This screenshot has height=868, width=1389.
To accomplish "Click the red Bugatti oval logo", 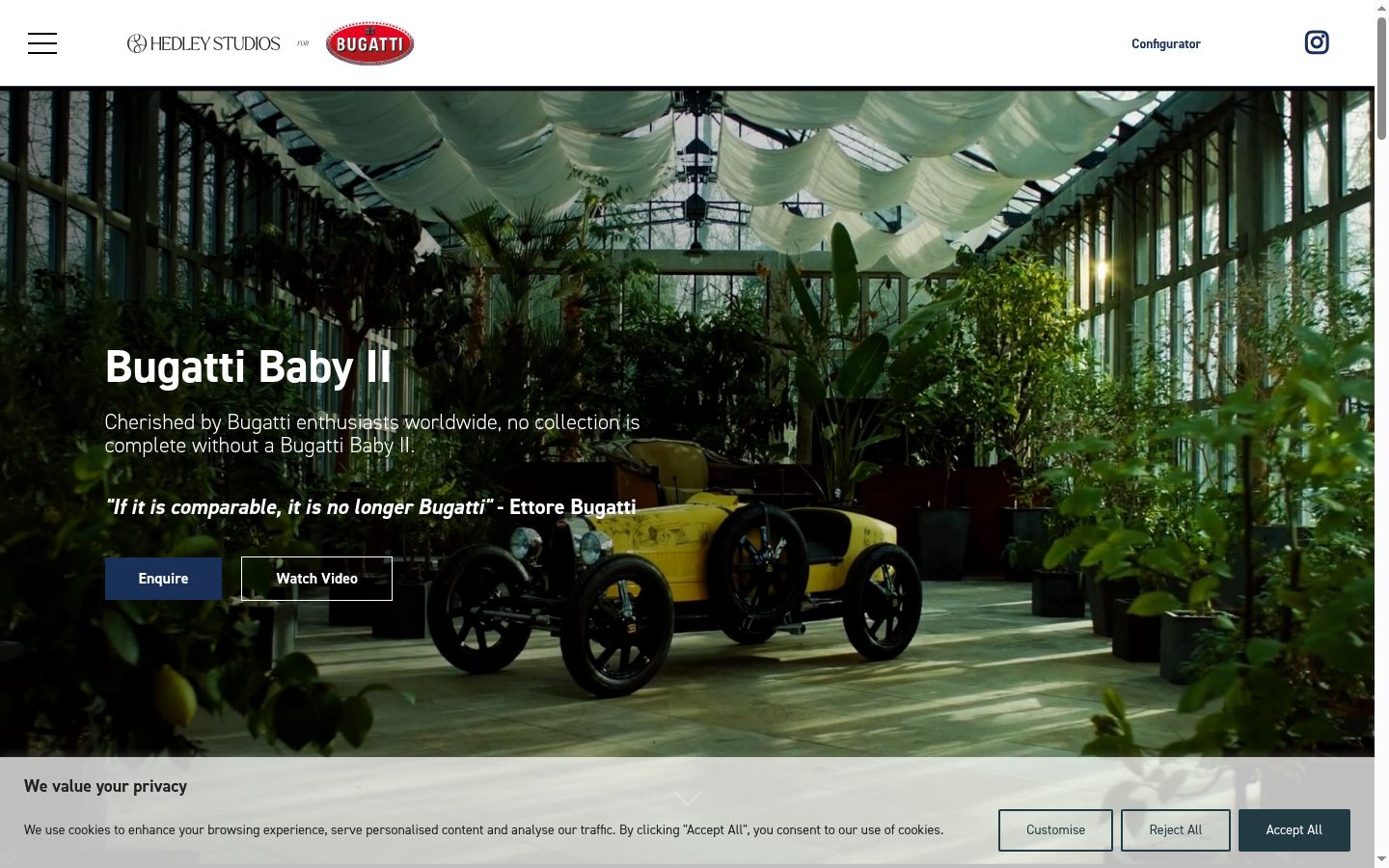I will coord(369,43).
